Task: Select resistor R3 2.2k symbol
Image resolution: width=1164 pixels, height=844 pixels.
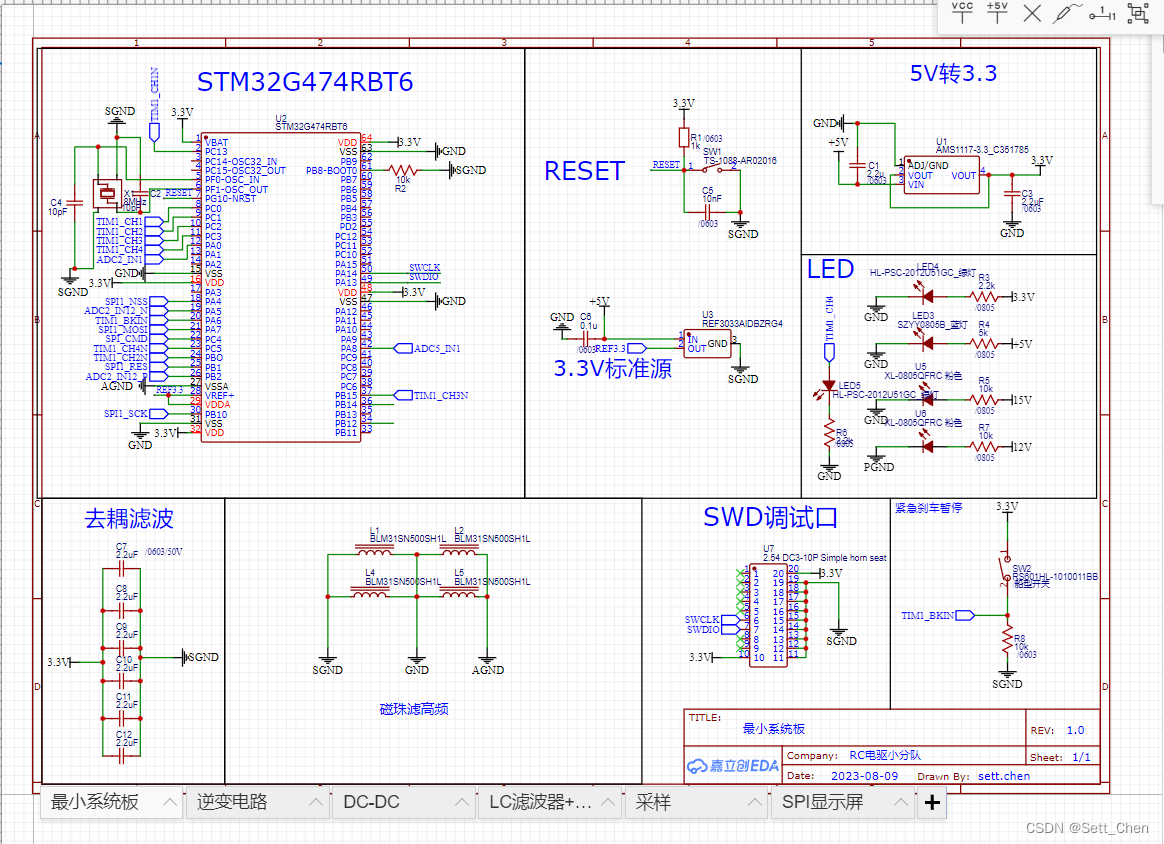Action: click(x=984, y=297)
